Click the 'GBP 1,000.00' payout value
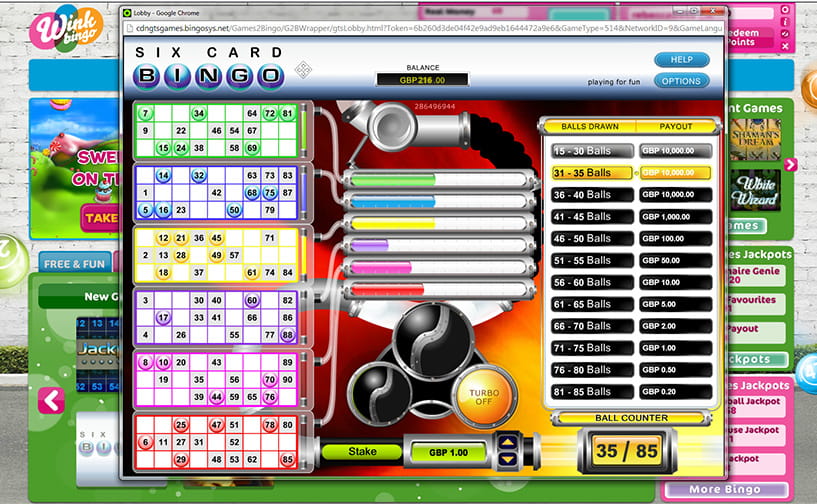This screenshot has width=817, height=504. (x=675, y=217)
